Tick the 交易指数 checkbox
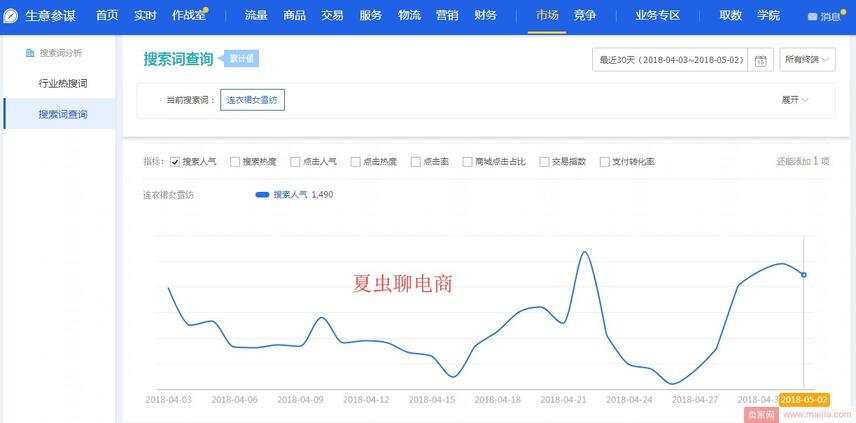Image resolution: width=856 pixels, height=423 pixels. (544, 161)
